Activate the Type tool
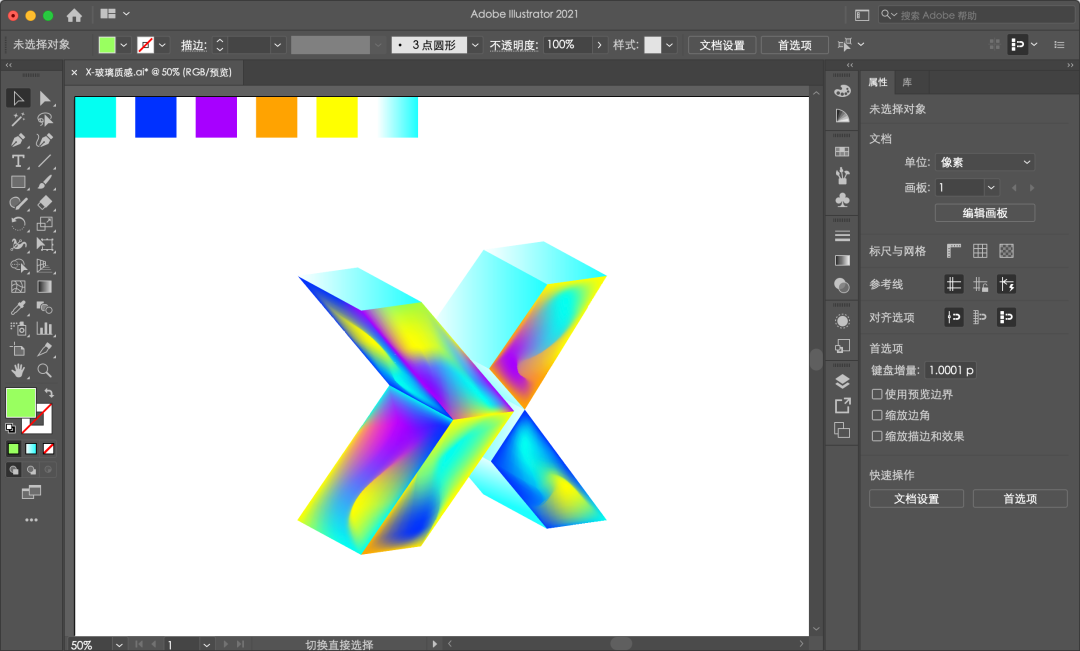Screen dimensions: 1080x651 tap(18, 161)
